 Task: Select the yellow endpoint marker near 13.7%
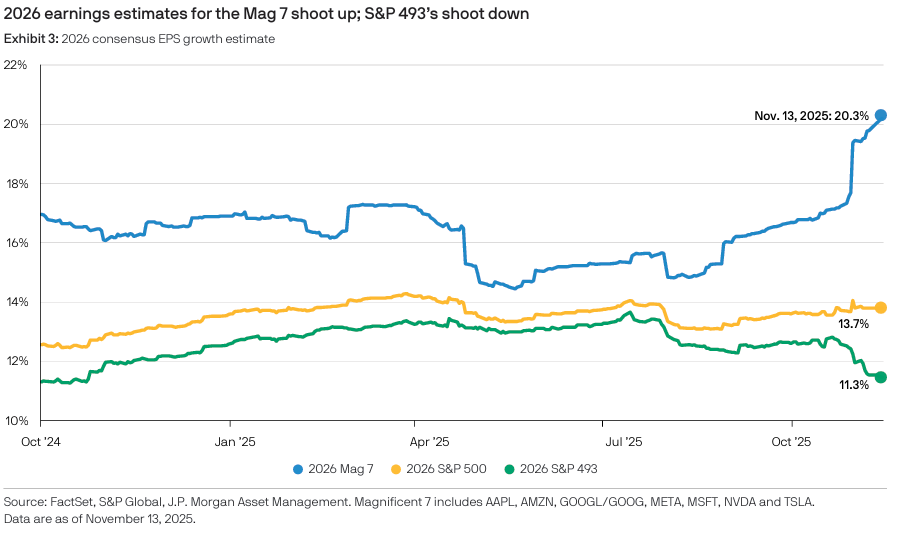point(880,307)
